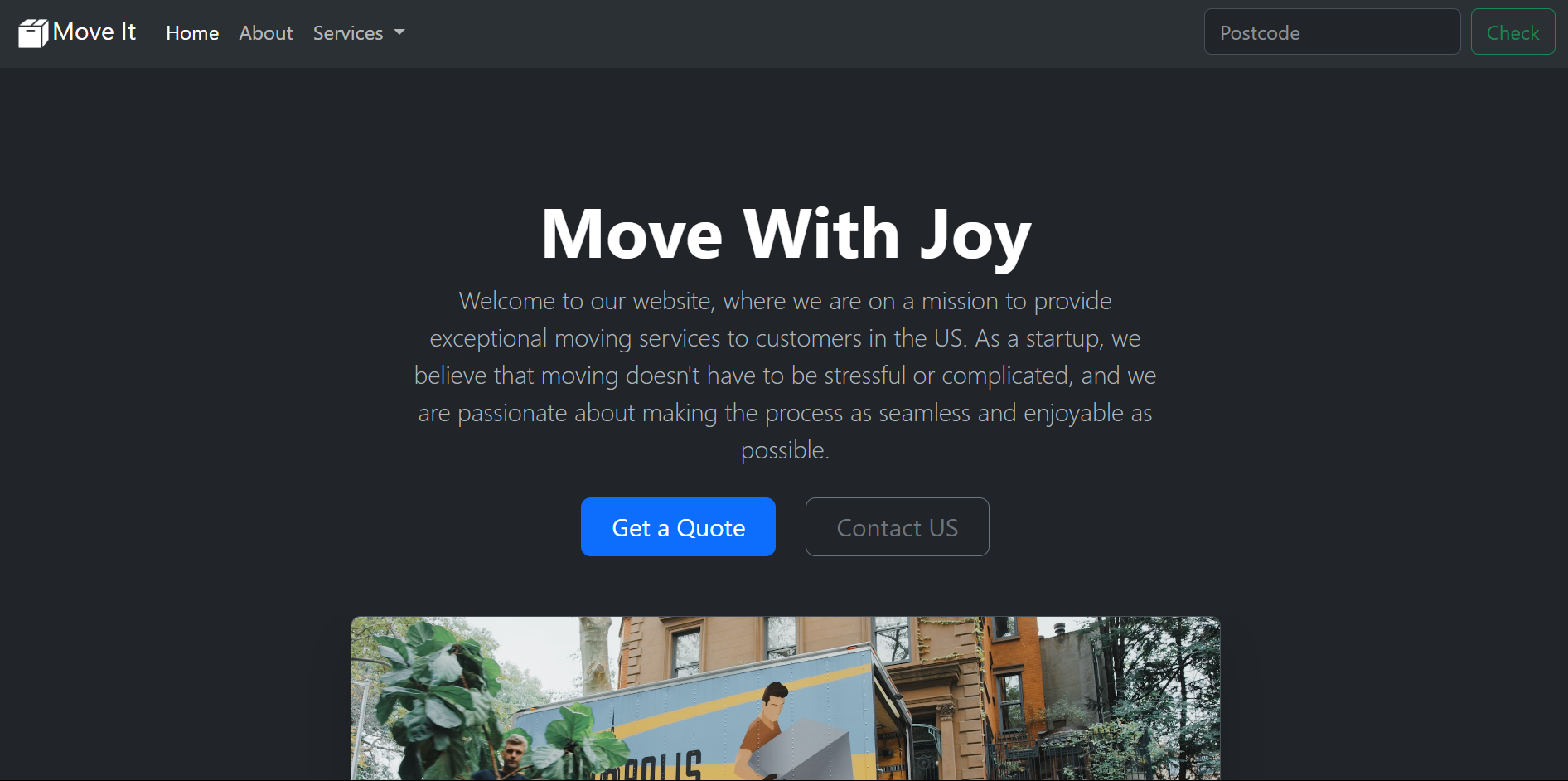The width and height of the screenshot is (1568, 781).
Task: Click the green Check button
Action: (1512, 32)
